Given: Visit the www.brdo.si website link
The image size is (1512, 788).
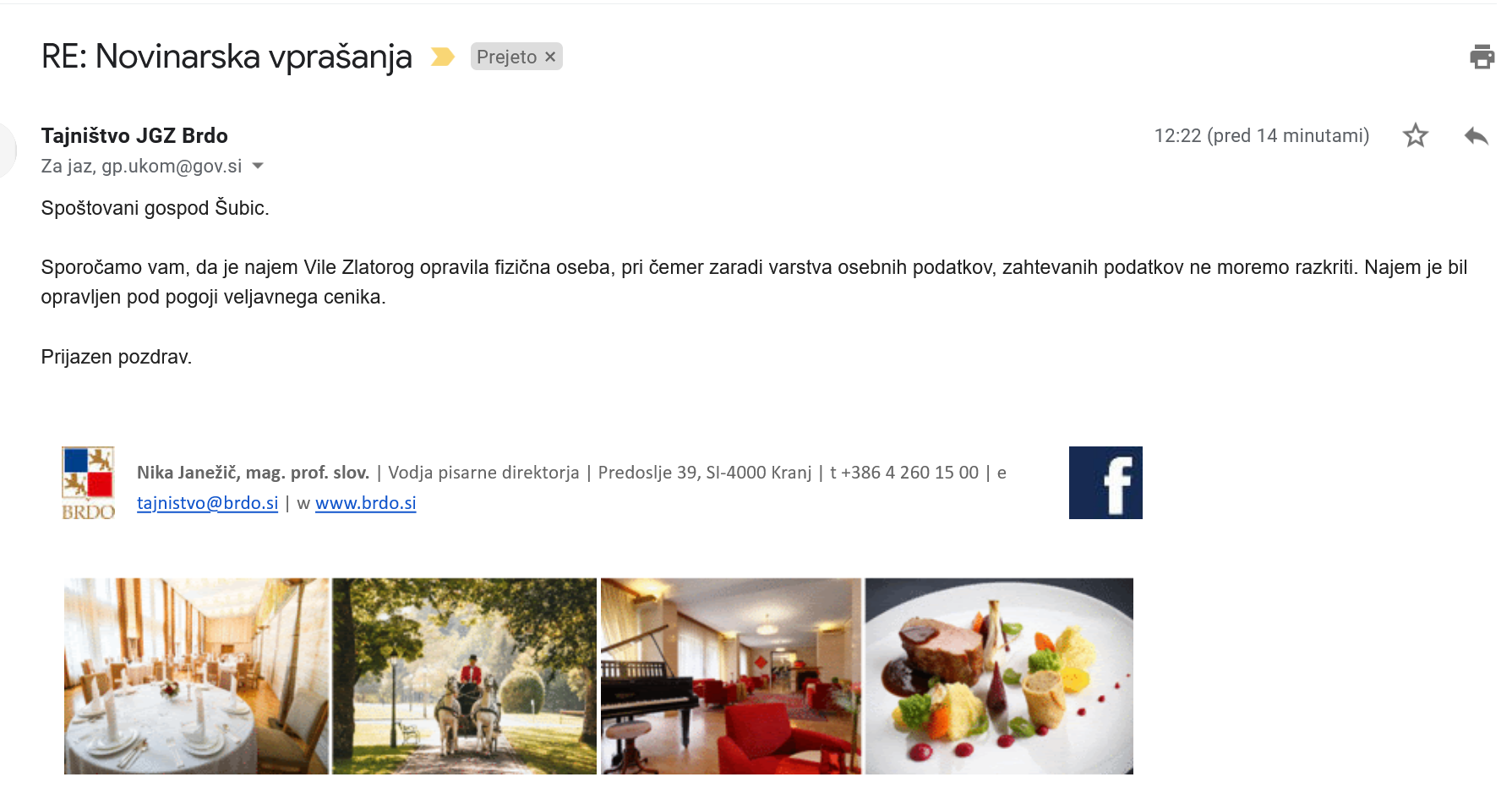Looking at the screenshot, I should click(366, 503).
